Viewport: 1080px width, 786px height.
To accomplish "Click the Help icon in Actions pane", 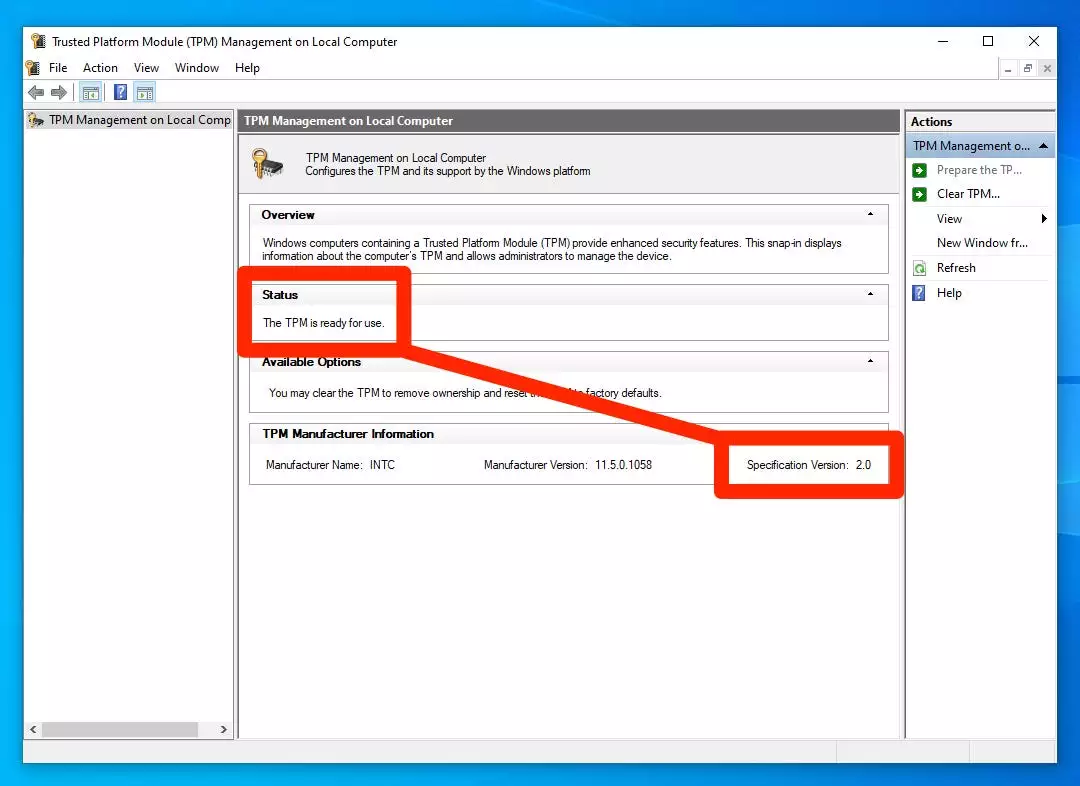I will 920,293.
